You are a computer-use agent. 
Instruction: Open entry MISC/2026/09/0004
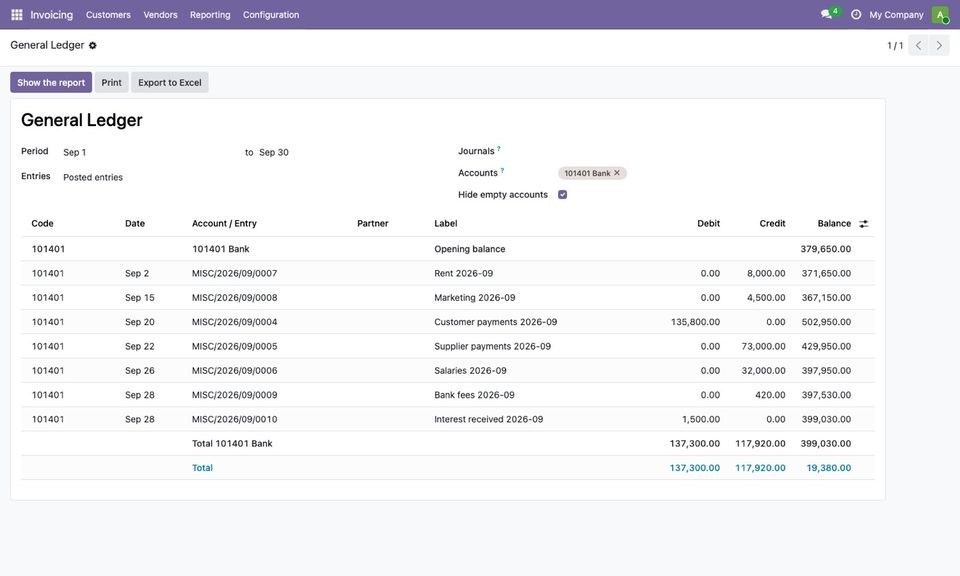[234, 322]
